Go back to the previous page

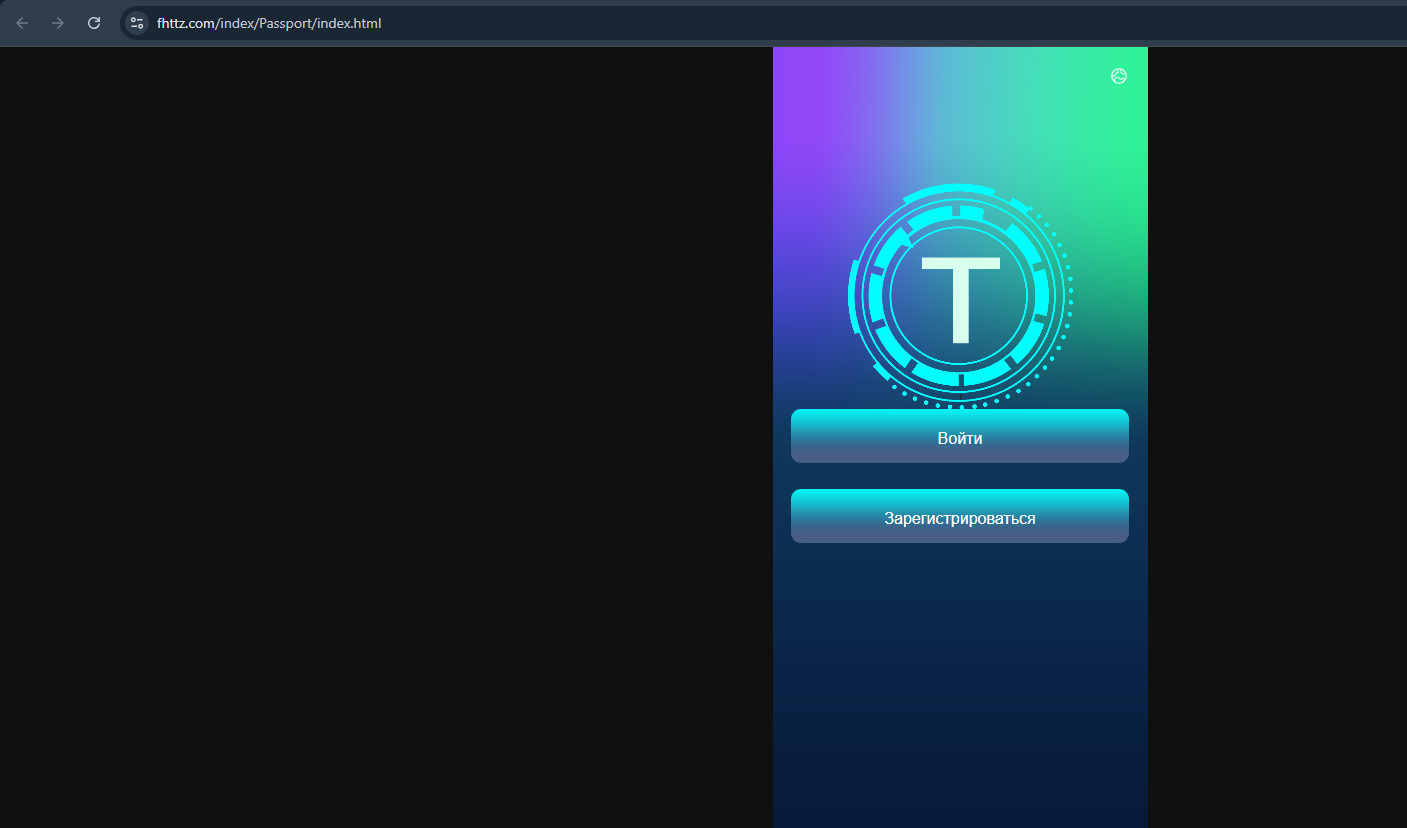click(x=22, y=23)
